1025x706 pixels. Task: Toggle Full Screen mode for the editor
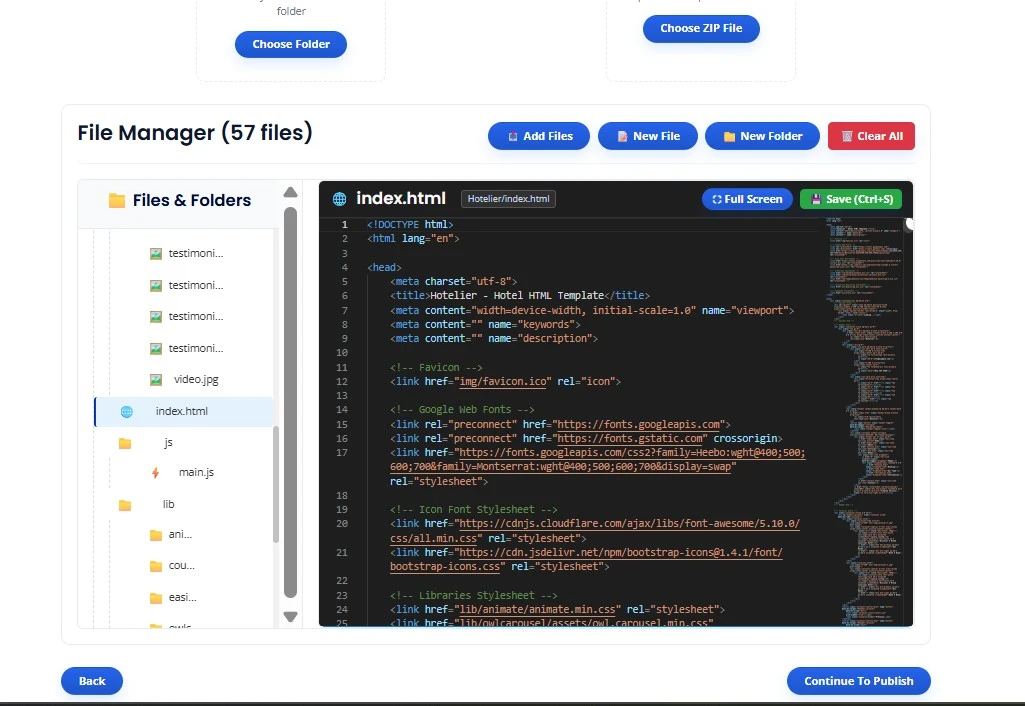[747, 199]
